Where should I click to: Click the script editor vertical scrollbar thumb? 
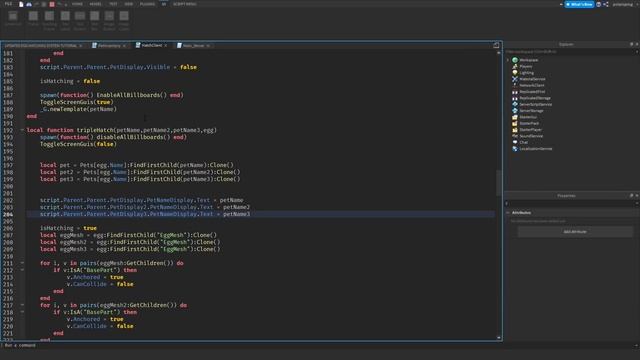498,183
